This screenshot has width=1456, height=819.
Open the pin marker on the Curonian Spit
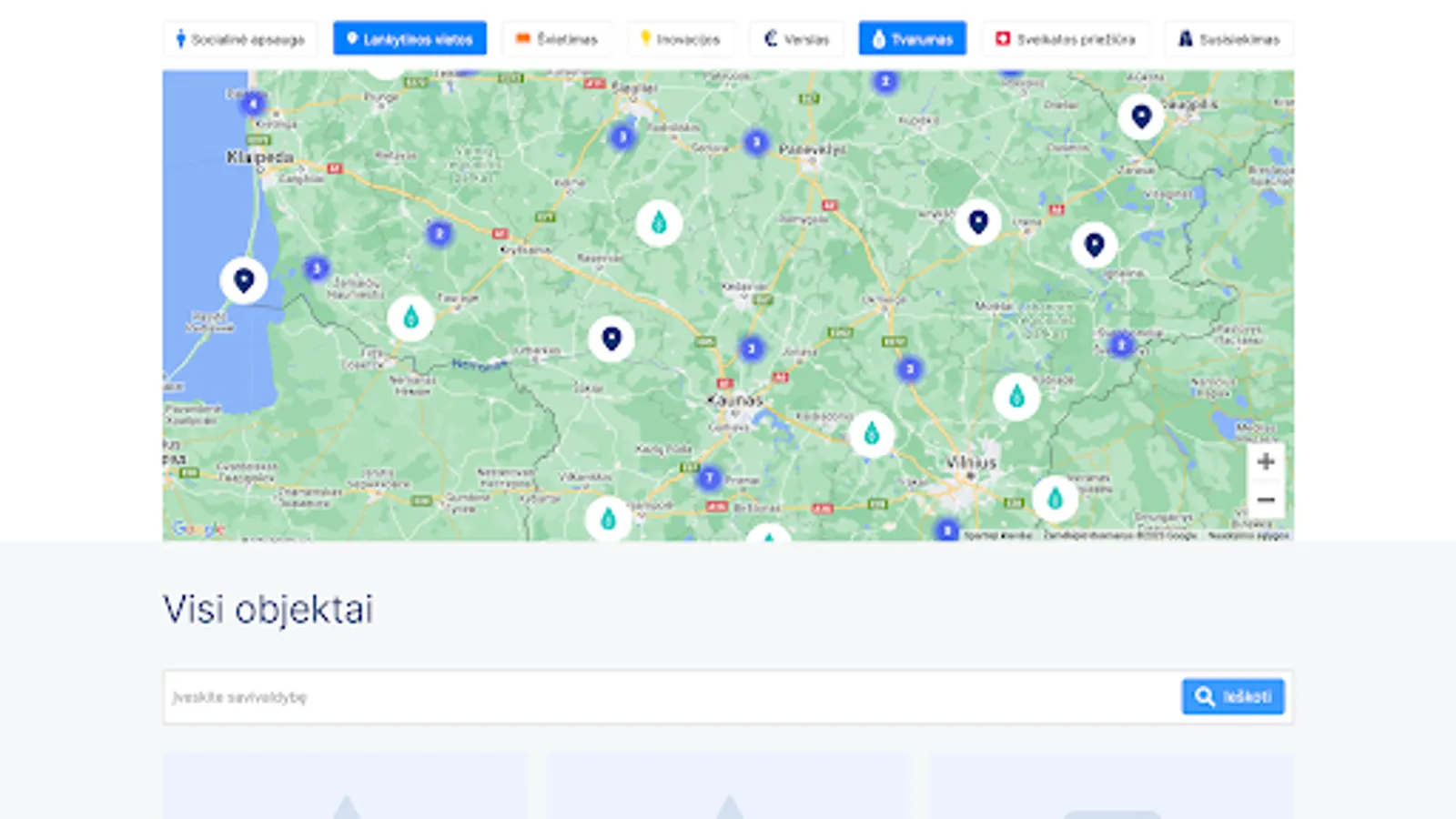244,280
